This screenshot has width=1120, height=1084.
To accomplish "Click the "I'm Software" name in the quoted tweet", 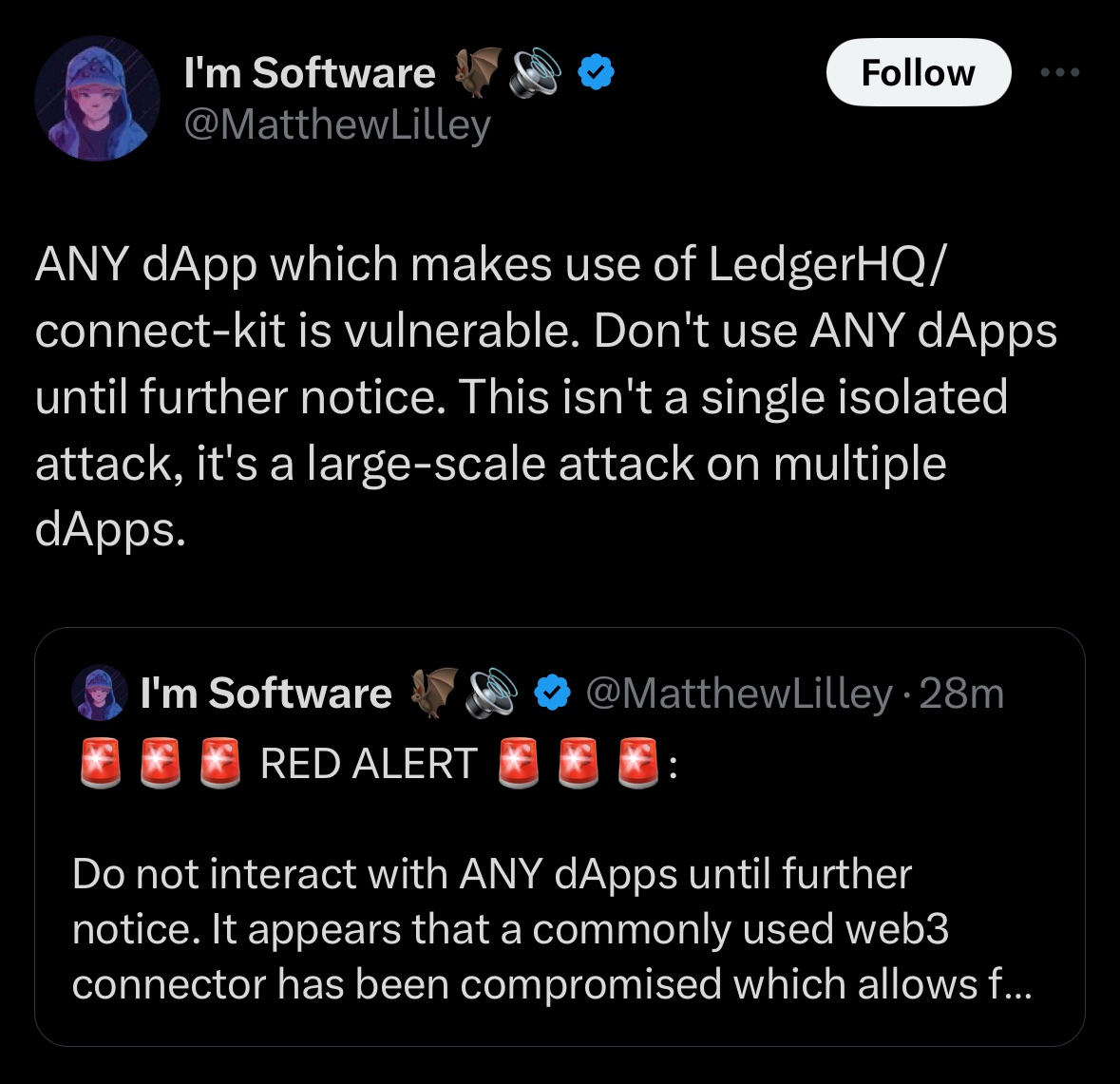I will [x=266, y=694].
